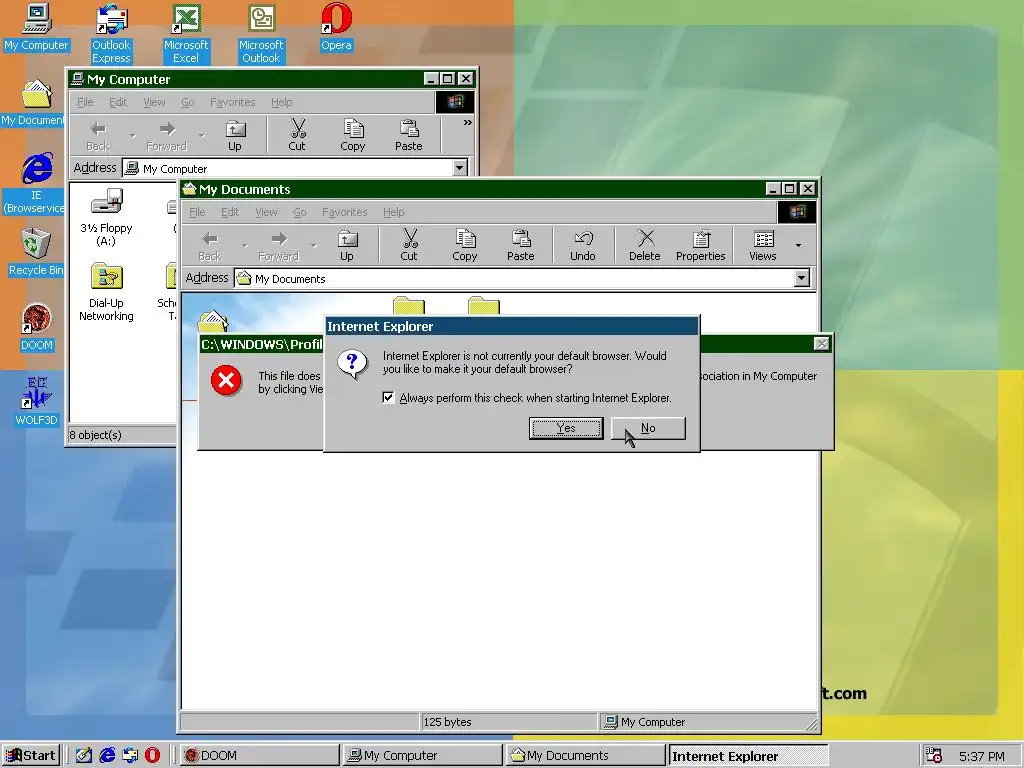The height and width of the screenshot is (768, 1024).
Task: Switch to Internet Explorer taskbar button
Action: coord(748,756)
